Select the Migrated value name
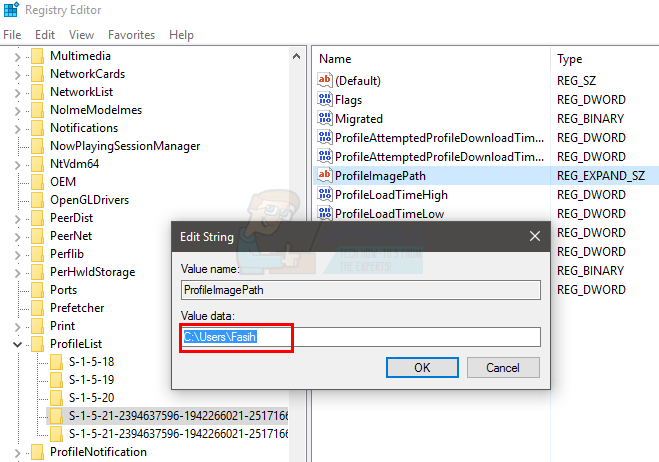The width and height of the screenshot is (659, 462). click(x=359, y=119)
